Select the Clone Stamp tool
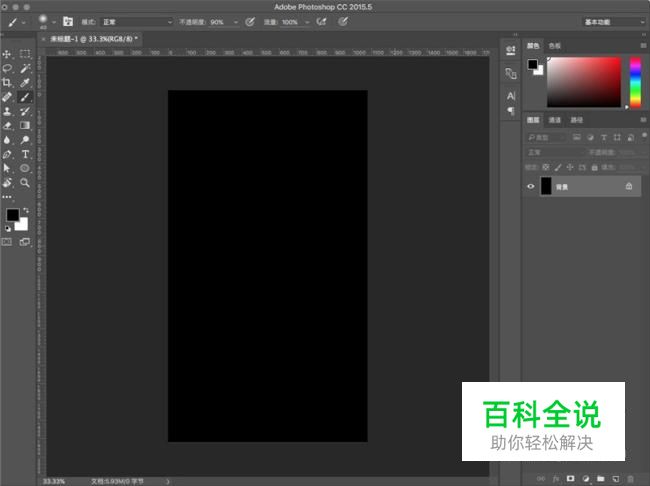 8,111
